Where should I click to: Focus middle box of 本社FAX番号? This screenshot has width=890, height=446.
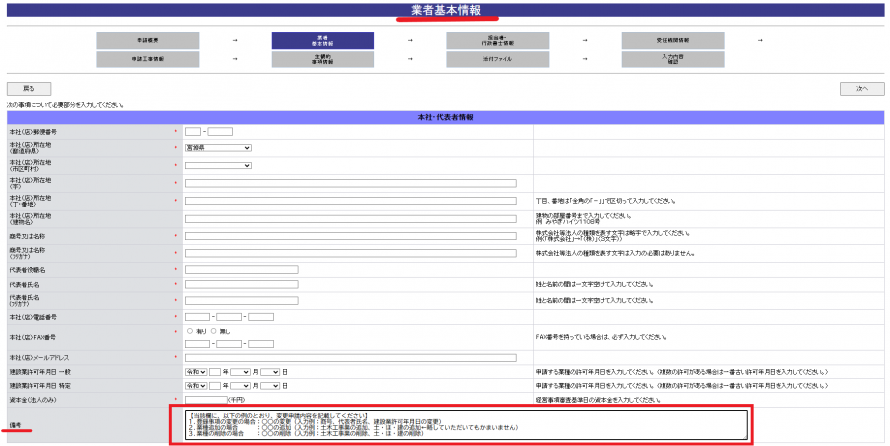(229, 343)
